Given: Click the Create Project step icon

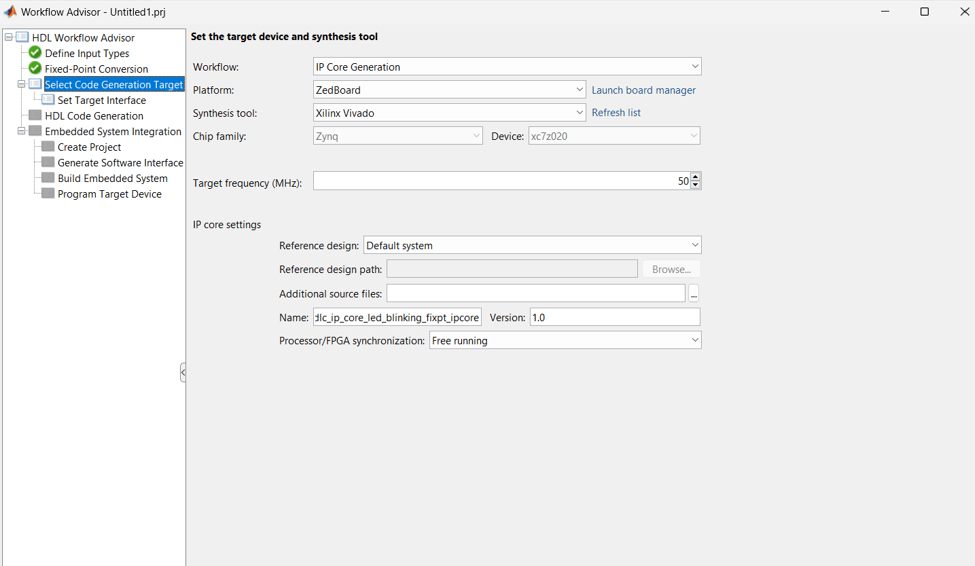Looking at the screenshot, I should tap(48, 147).
